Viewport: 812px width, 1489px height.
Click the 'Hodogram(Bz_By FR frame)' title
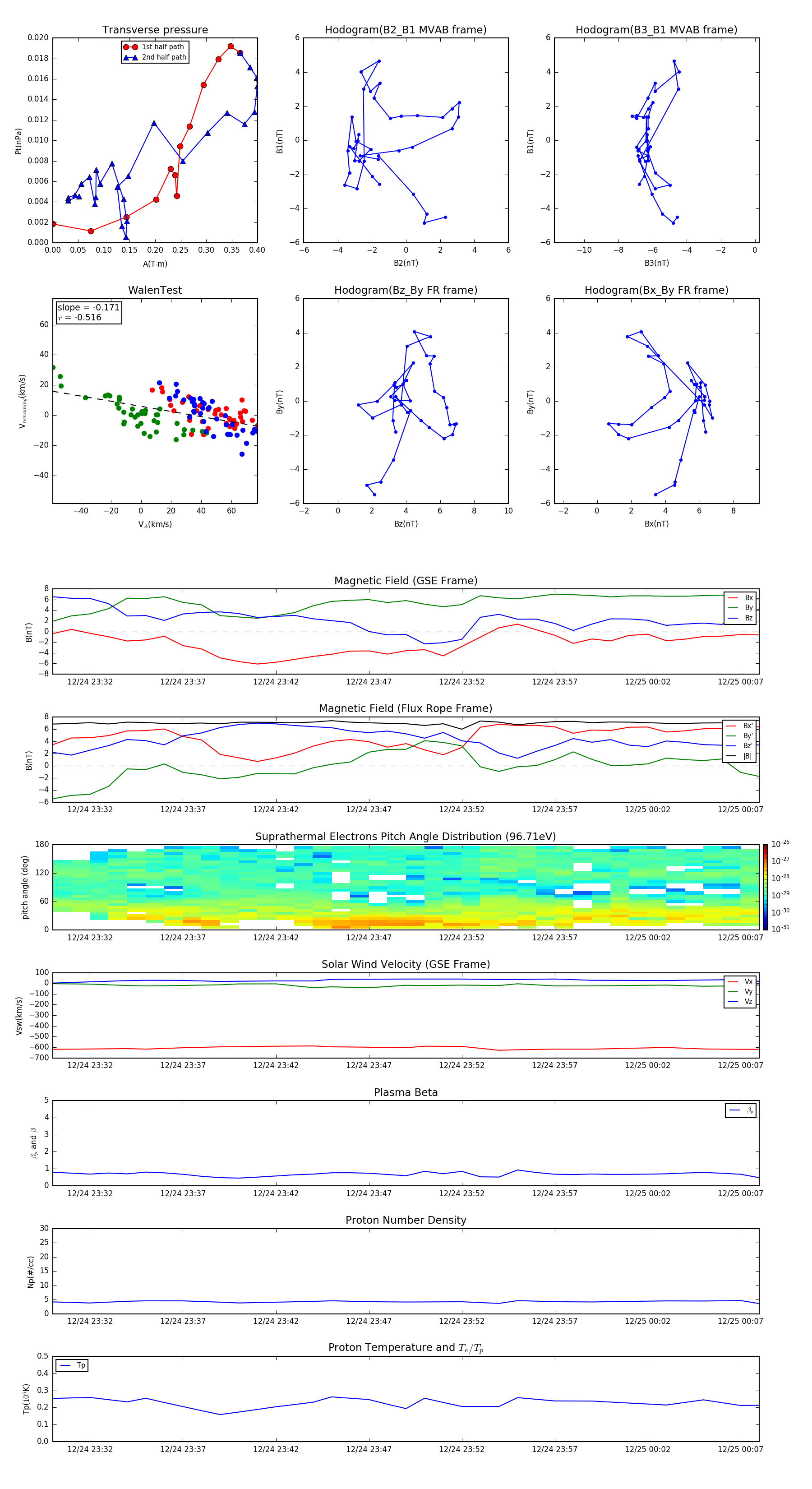coord(406,290)
